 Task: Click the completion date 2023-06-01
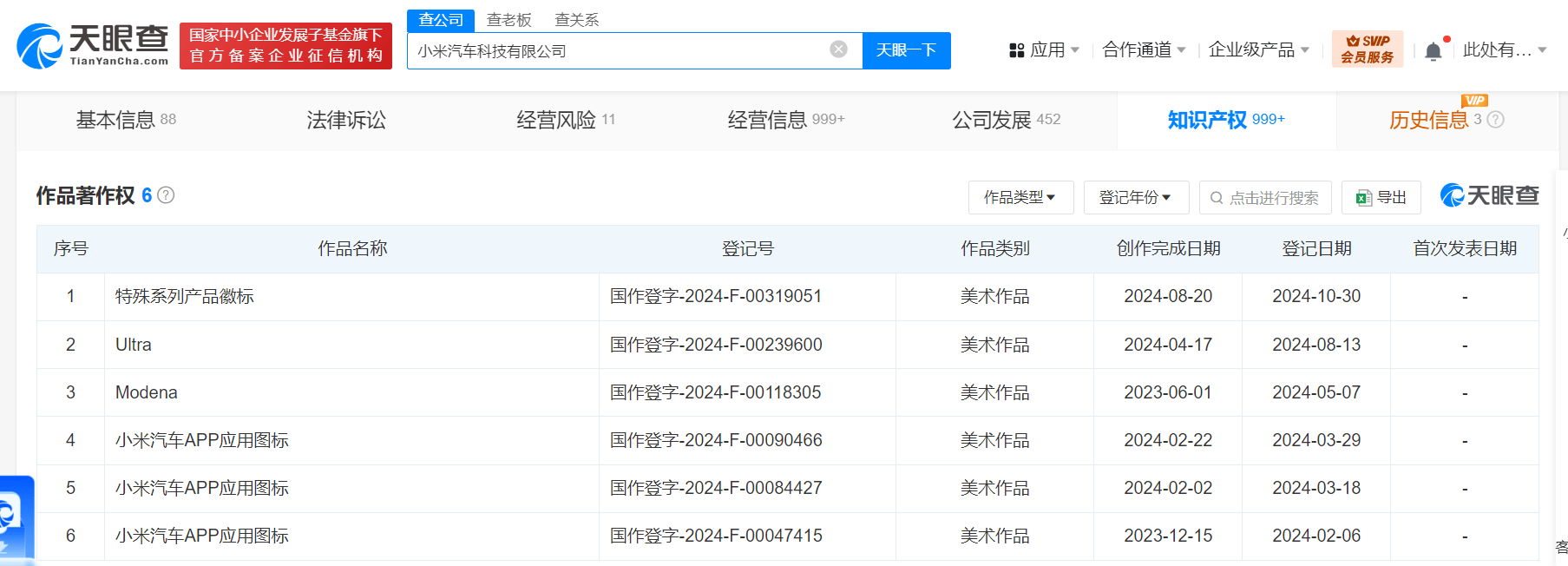[x=1168, y=392]
